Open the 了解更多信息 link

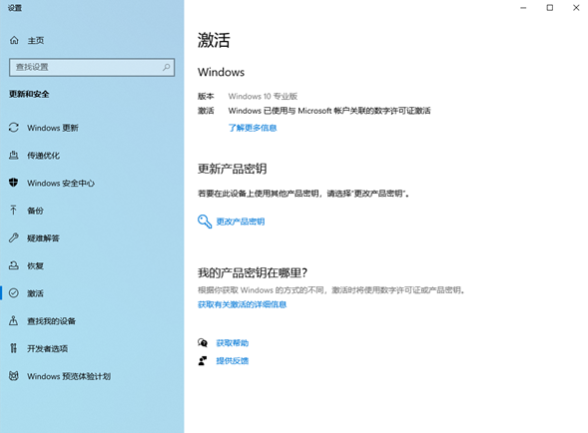click(252, 128)
